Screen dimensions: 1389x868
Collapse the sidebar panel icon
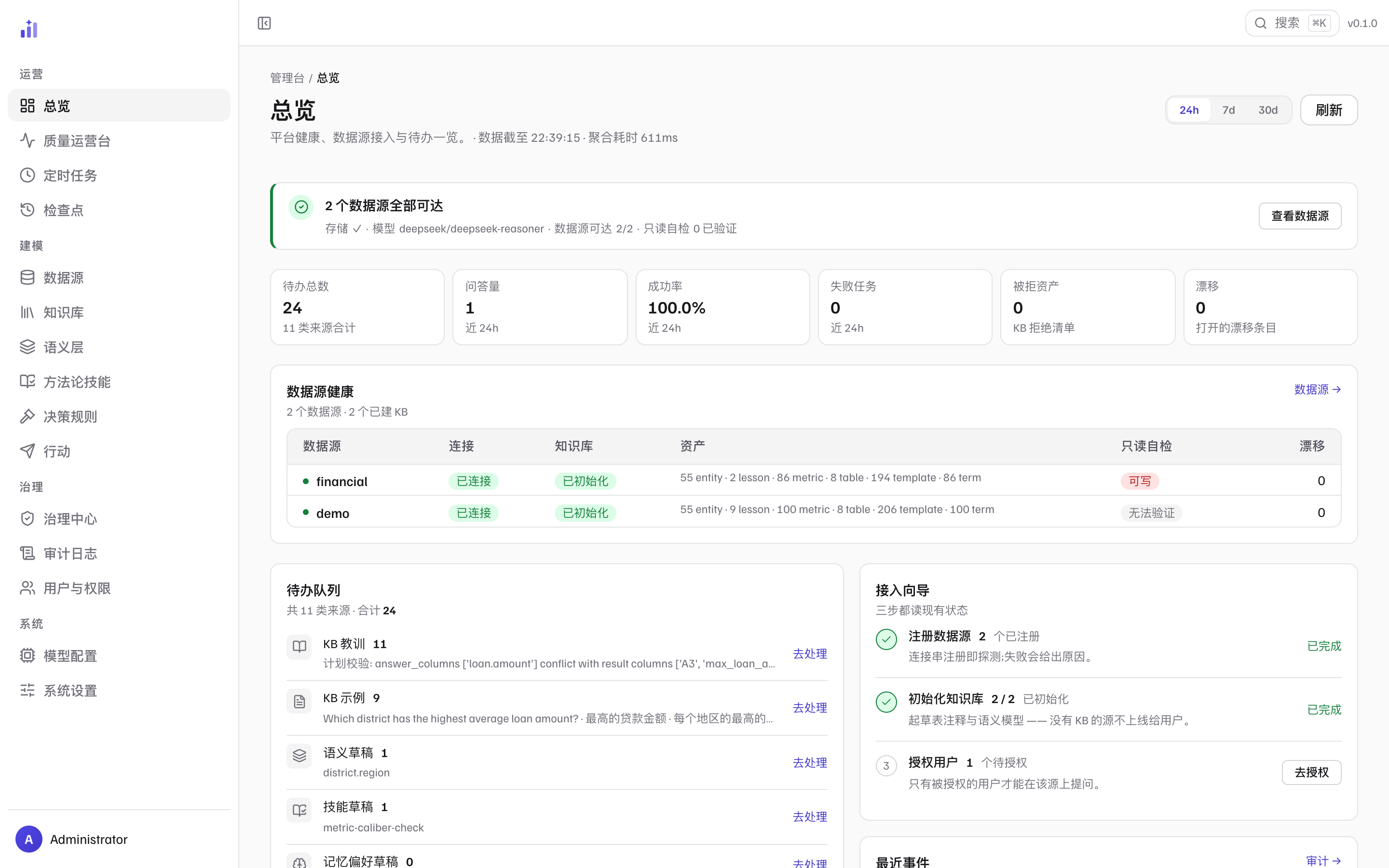(264, 23)
